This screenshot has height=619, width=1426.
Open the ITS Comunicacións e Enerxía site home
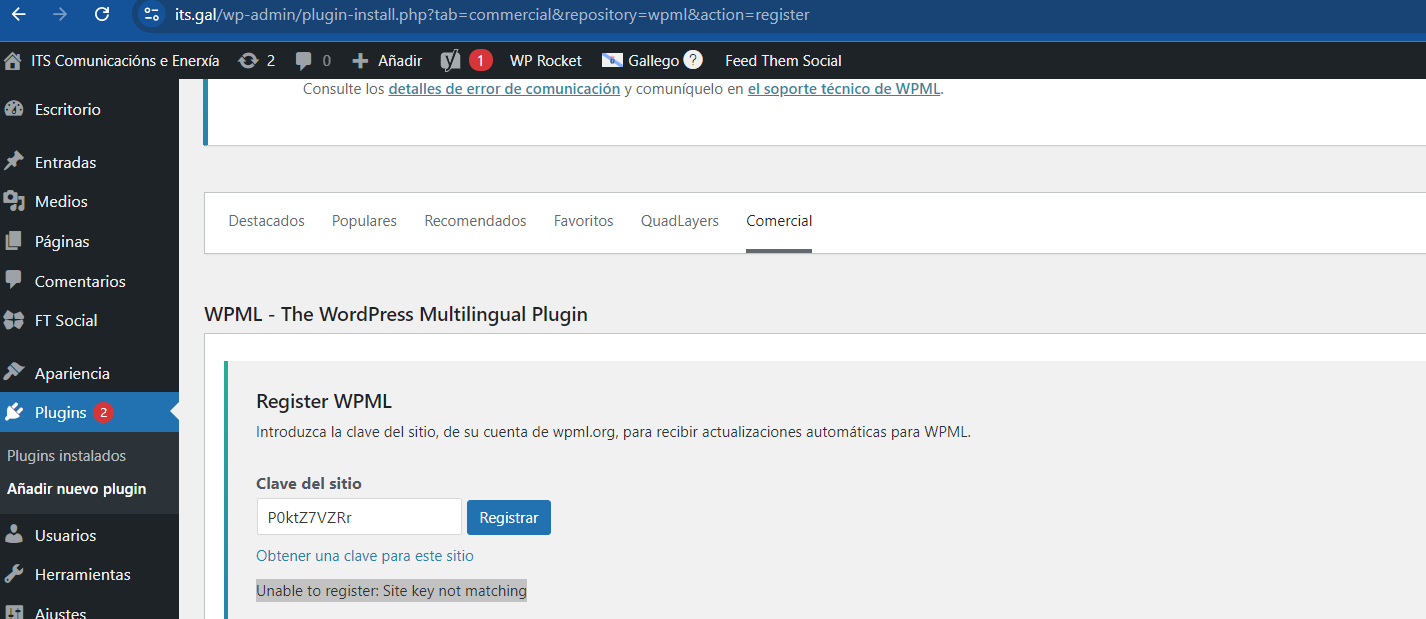pos(112,60)
